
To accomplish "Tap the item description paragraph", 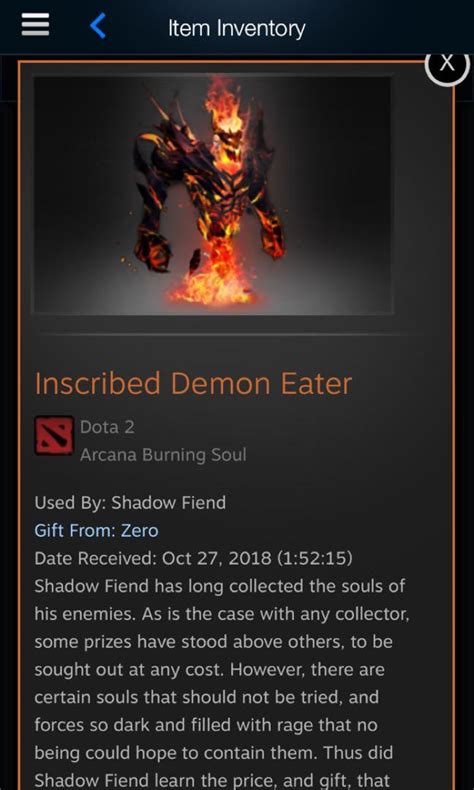I will tap(222, 683).
